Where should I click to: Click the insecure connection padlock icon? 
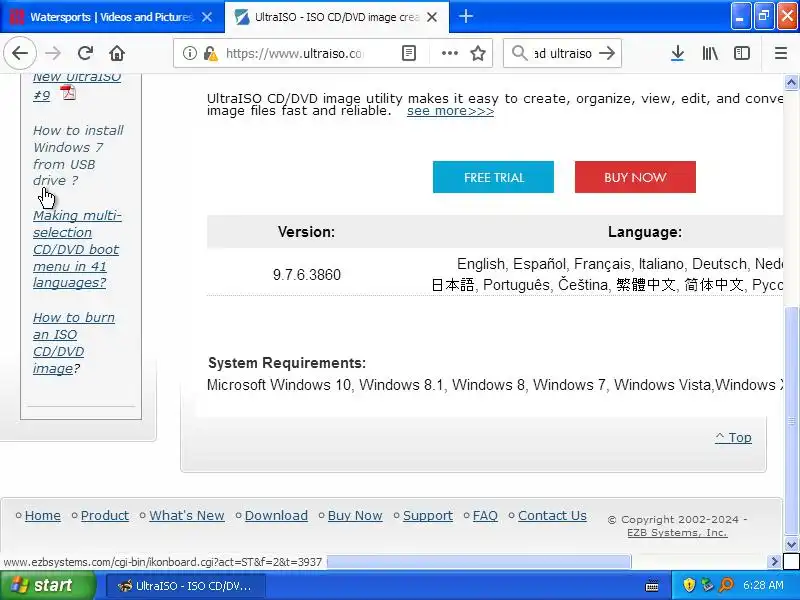click(x=210, y=53)
